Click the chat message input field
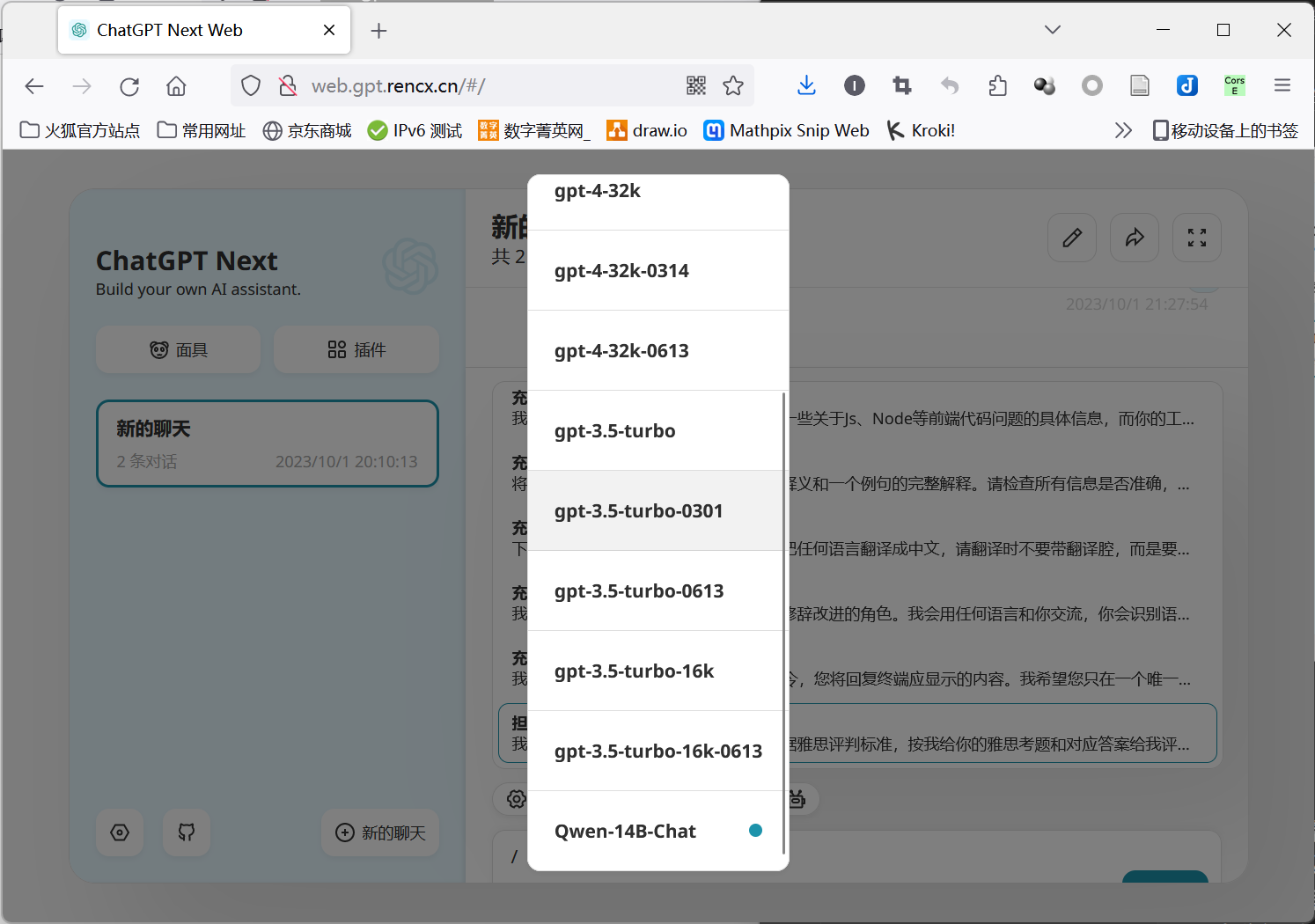 (856, 856)
